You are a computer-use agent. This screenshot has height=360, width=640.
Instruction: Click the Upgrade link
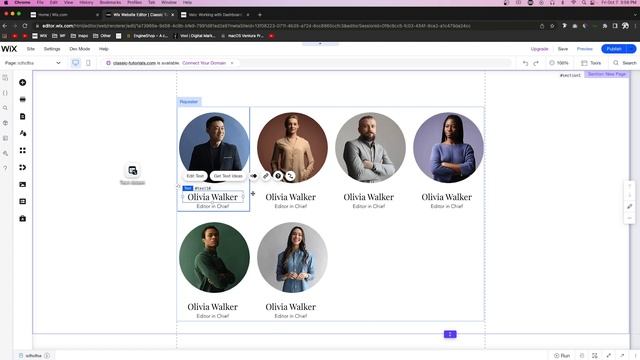(x=539, y=49)
